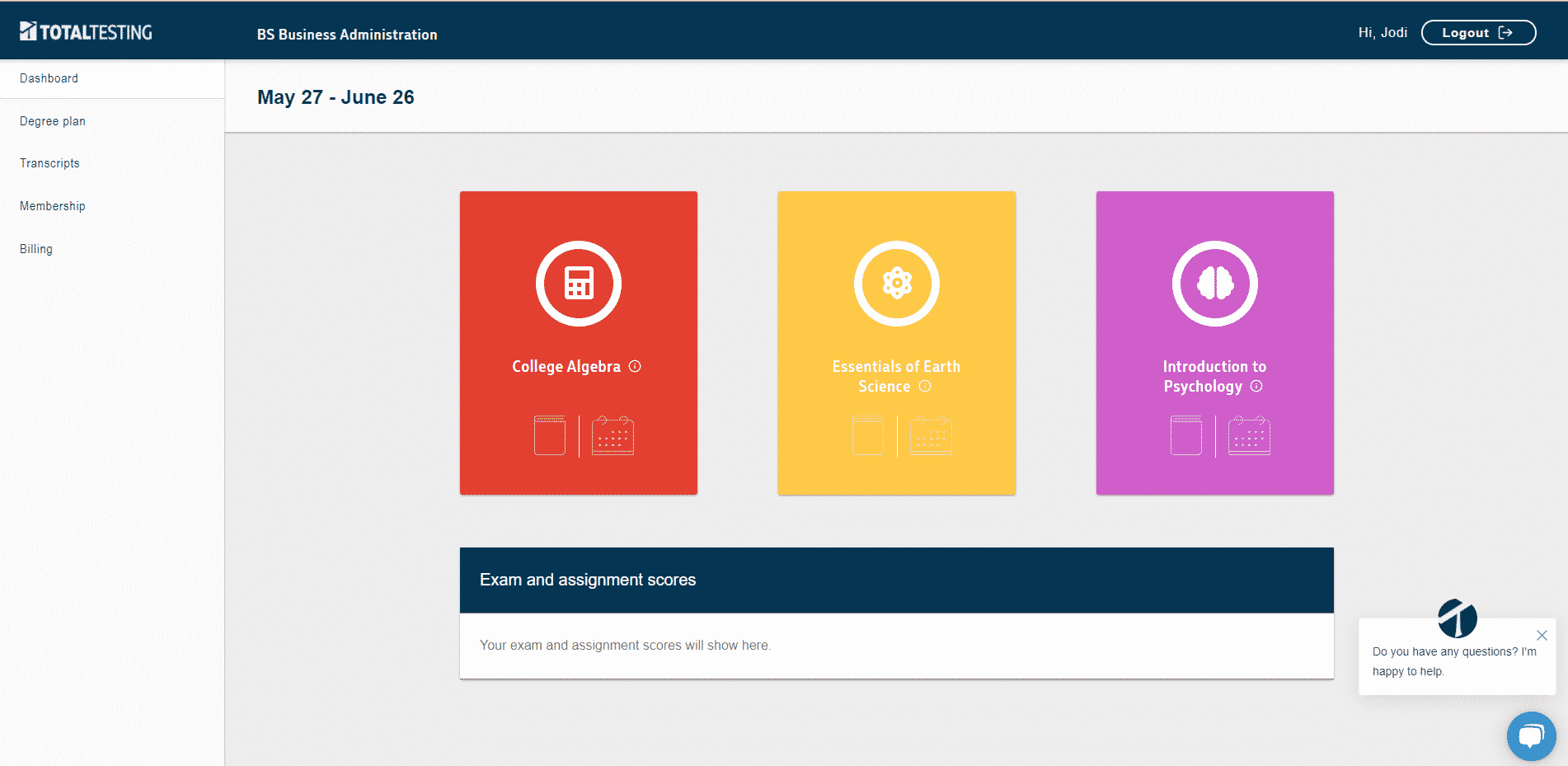
Task: Open the calculator icon on College Algebra card
Action: 579,283
